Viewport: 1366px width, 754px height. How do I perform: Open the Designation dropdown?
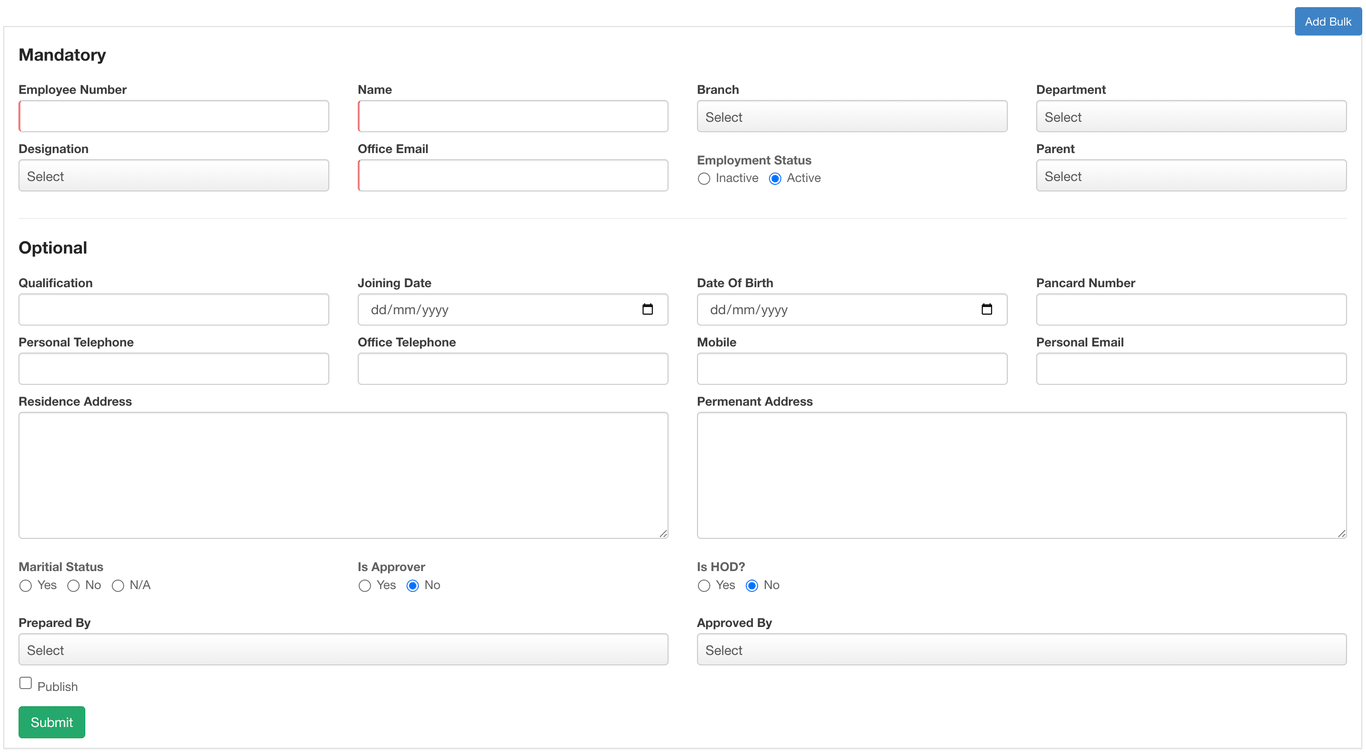[x=173, y=175]
